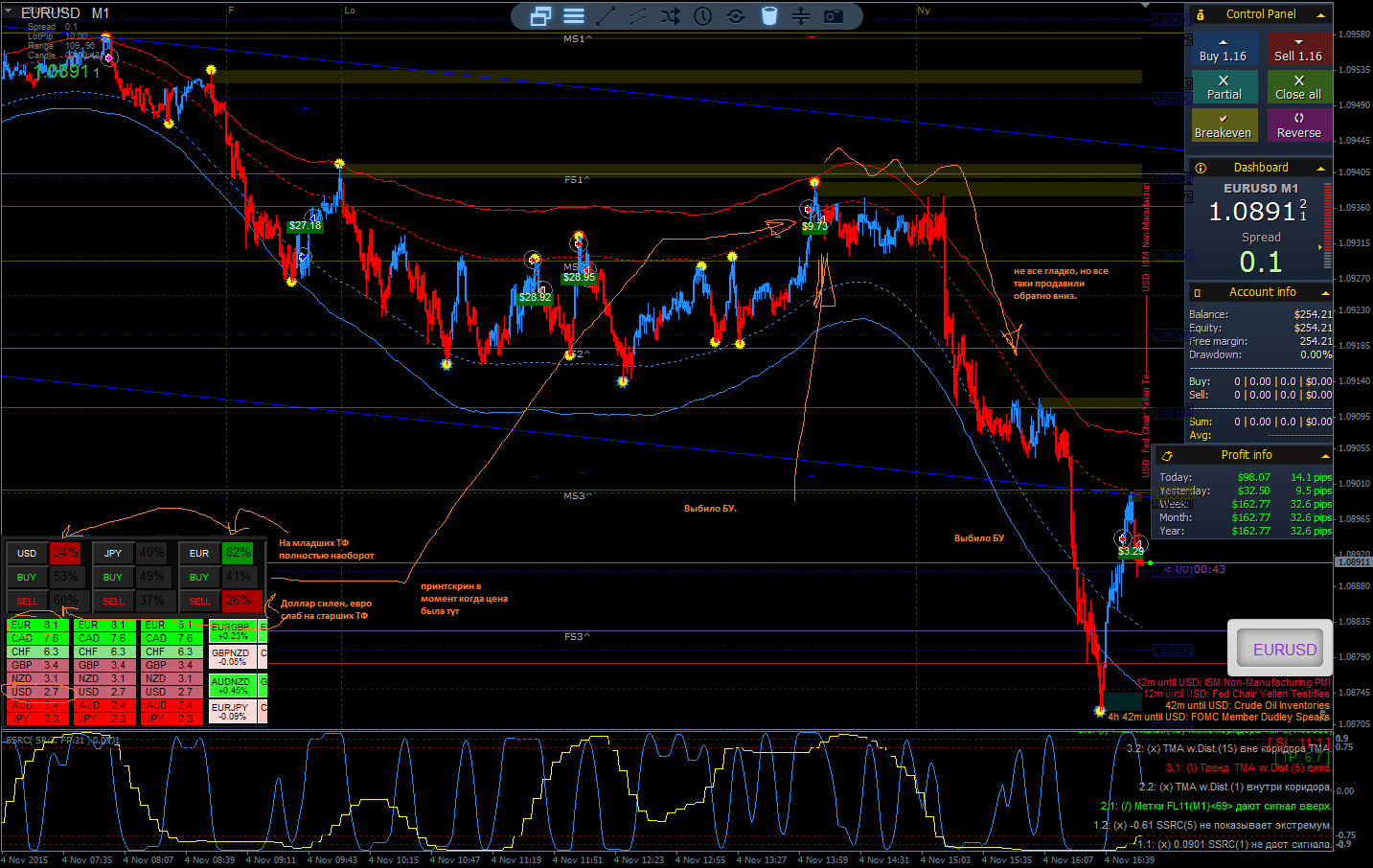Screen dimensions: 1373x868
Task: Click the EURJPY -0.09% pair tile
Action: pos(232,711)
